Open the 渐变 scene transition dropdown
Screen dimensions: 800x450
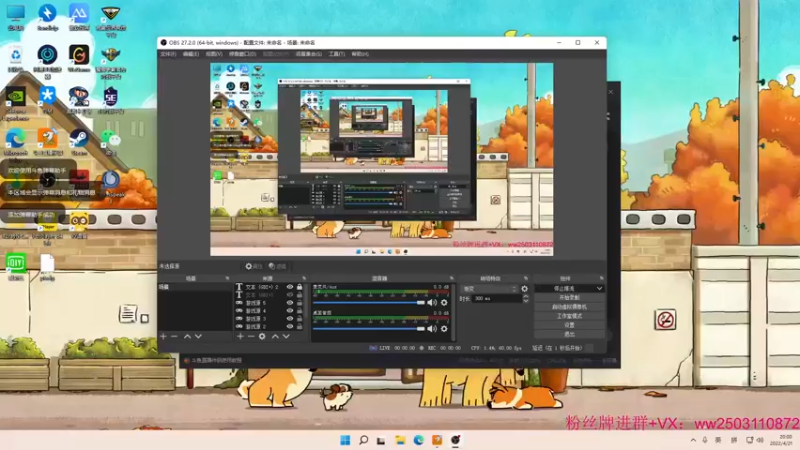tap(489, 289)
